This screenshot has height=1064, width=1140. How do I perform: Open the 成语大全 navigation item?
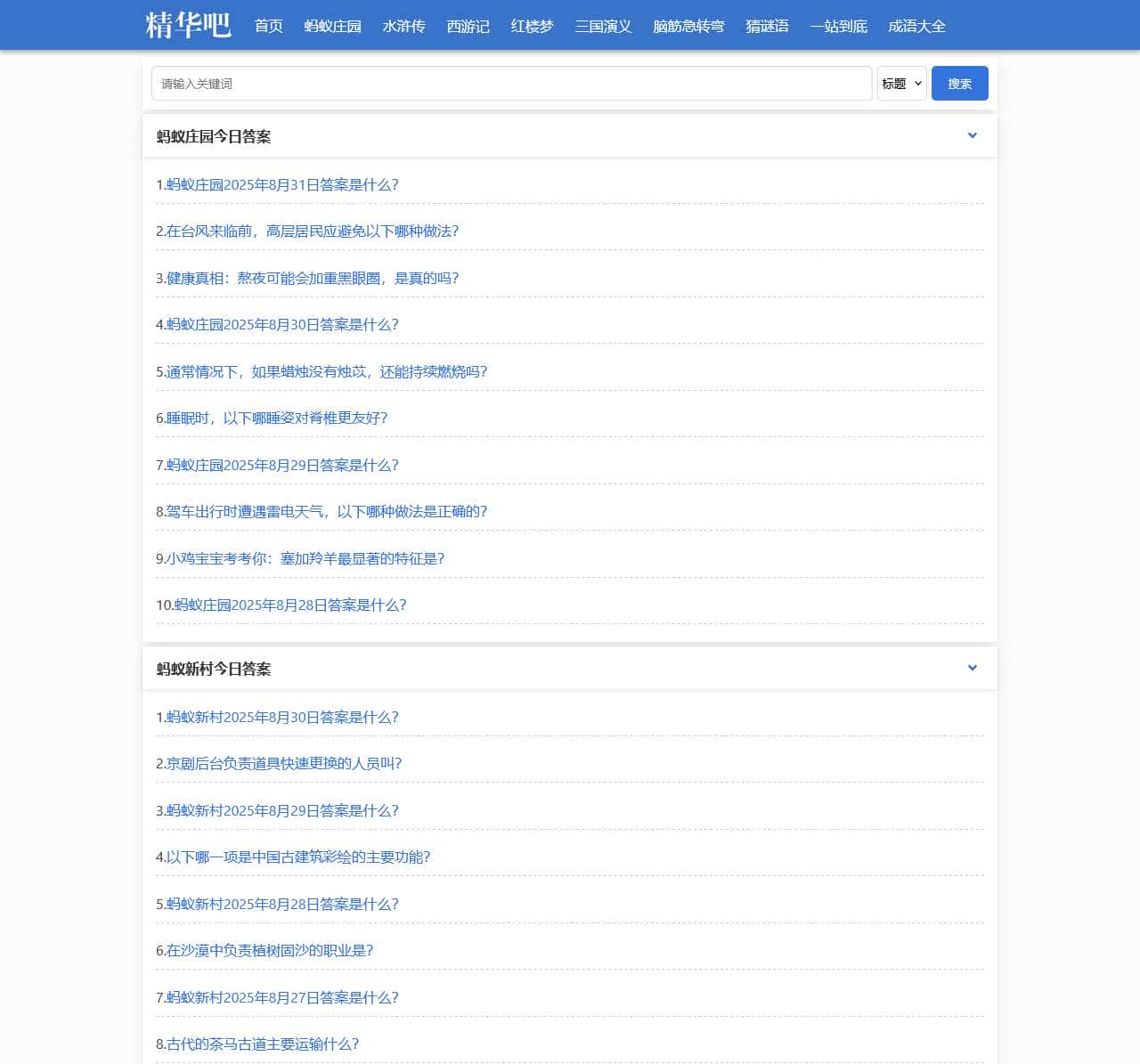click(916, 27)
